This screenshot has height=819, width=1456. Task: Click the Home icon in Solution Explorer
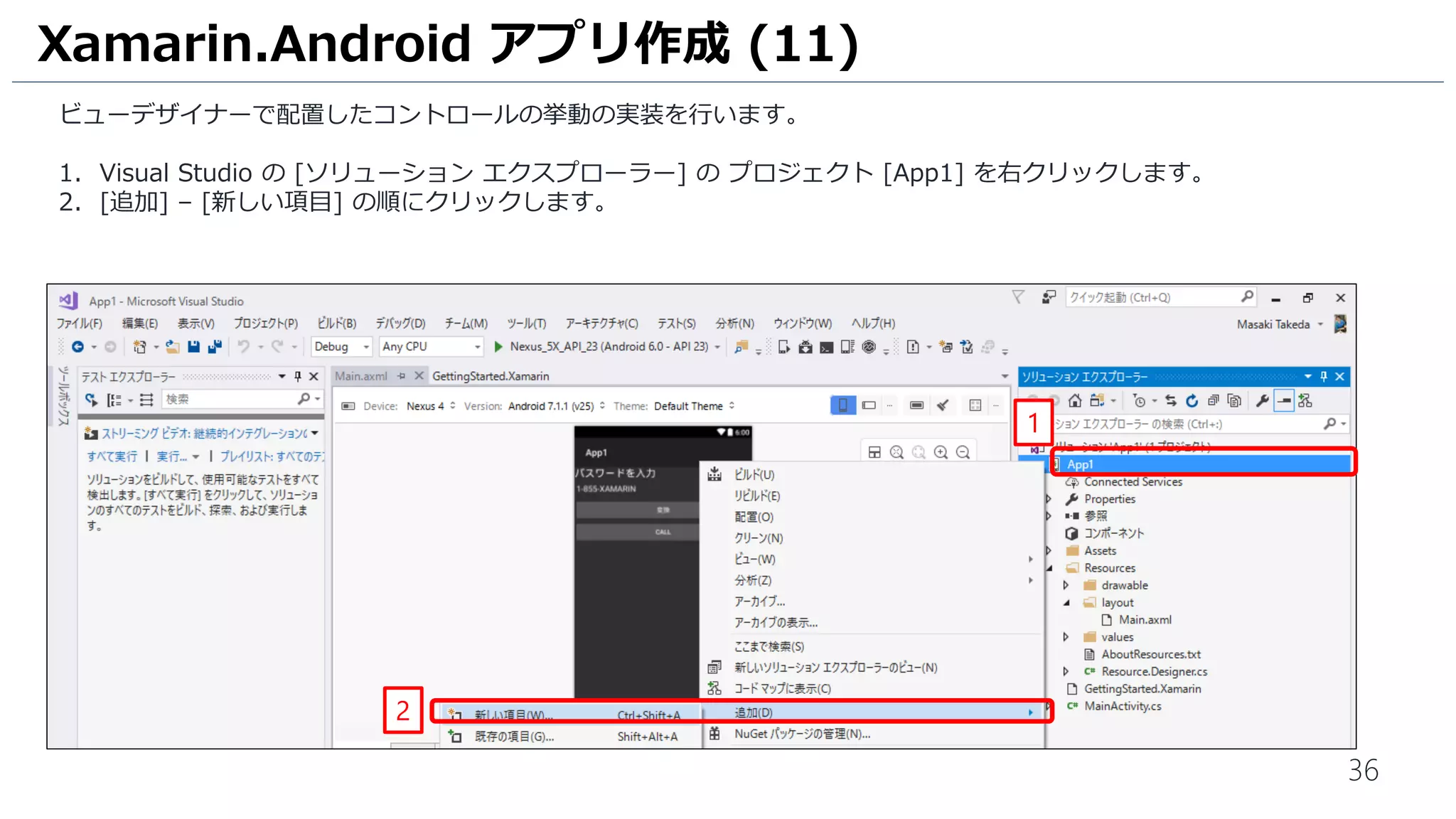pyautogui.click(x=1075, y=400)
